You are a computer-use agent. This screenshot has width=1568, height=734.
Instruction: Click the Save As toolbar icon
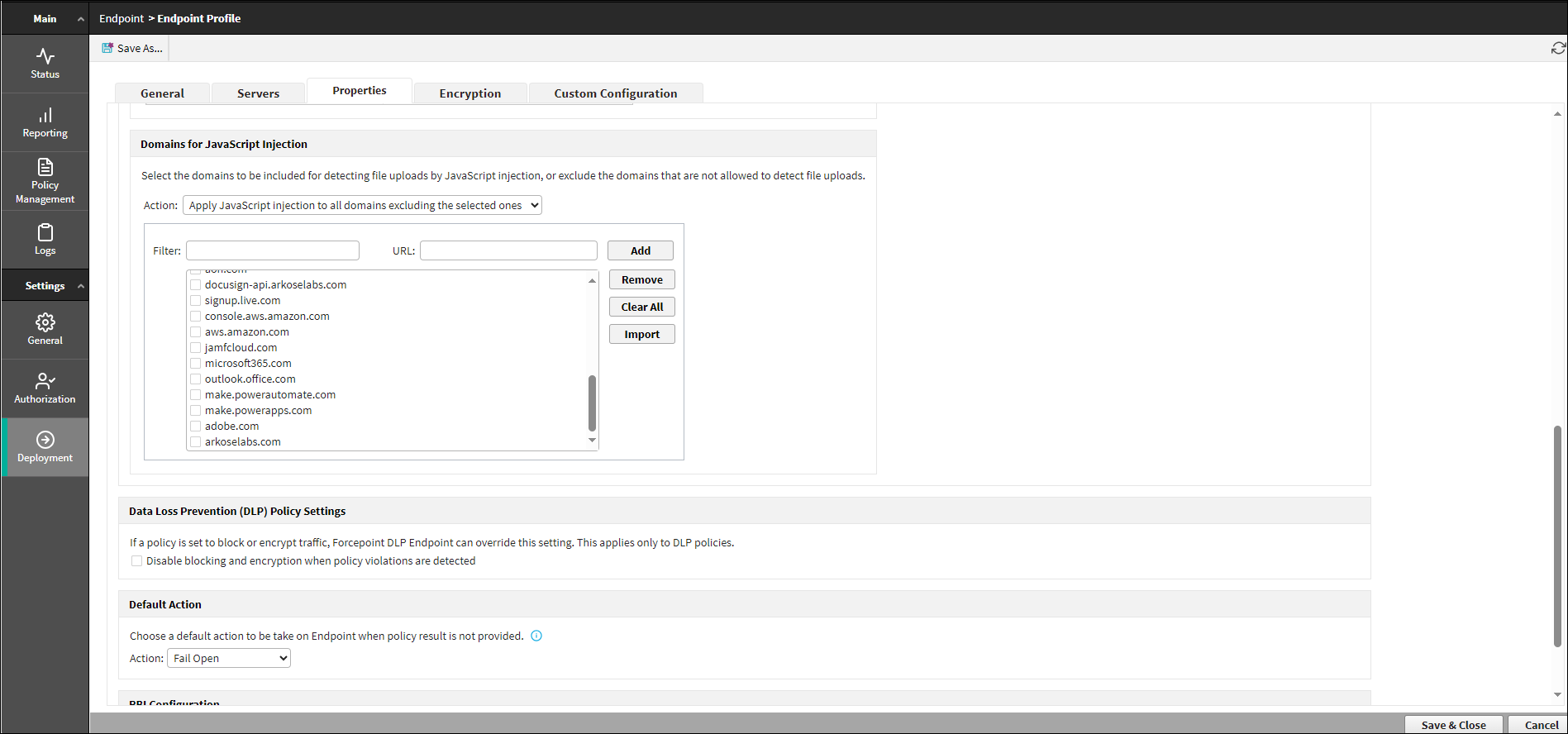click(x=107, y=48)
